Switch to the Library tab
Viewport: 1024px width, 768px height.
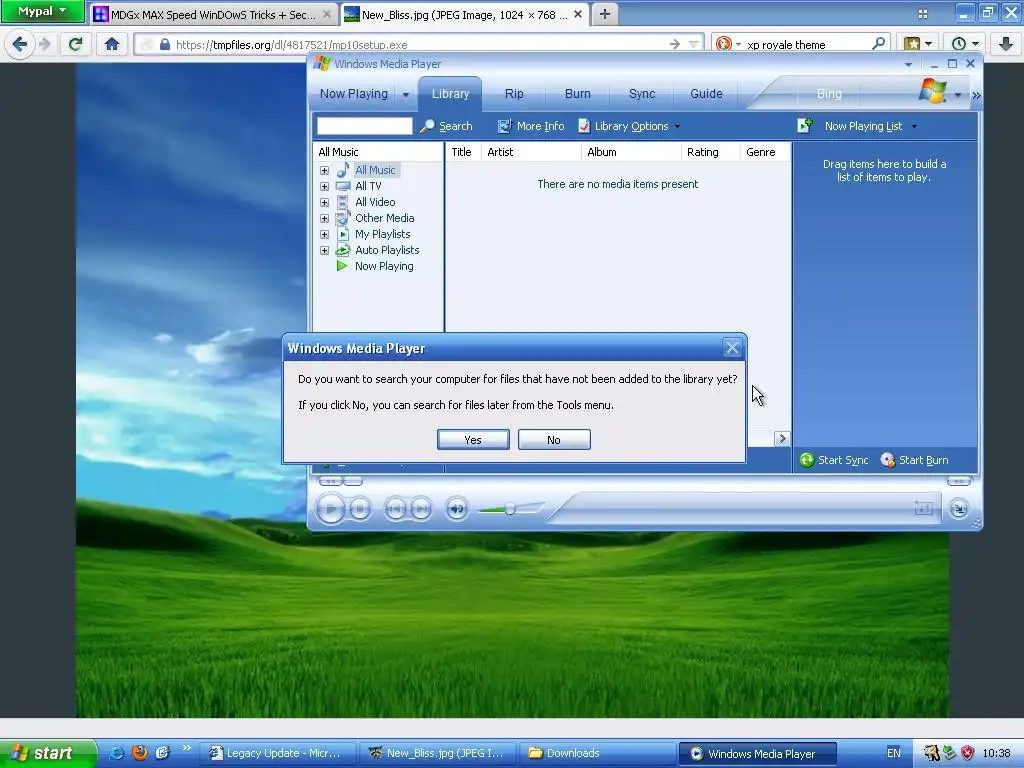pos(450,93)
